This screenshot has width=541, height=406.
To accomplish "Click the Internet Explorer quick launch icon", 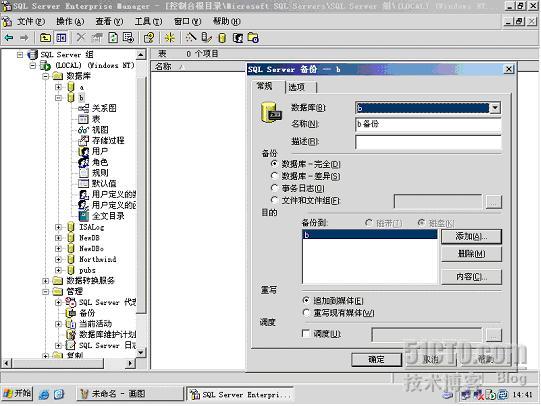I will (44, 394).
